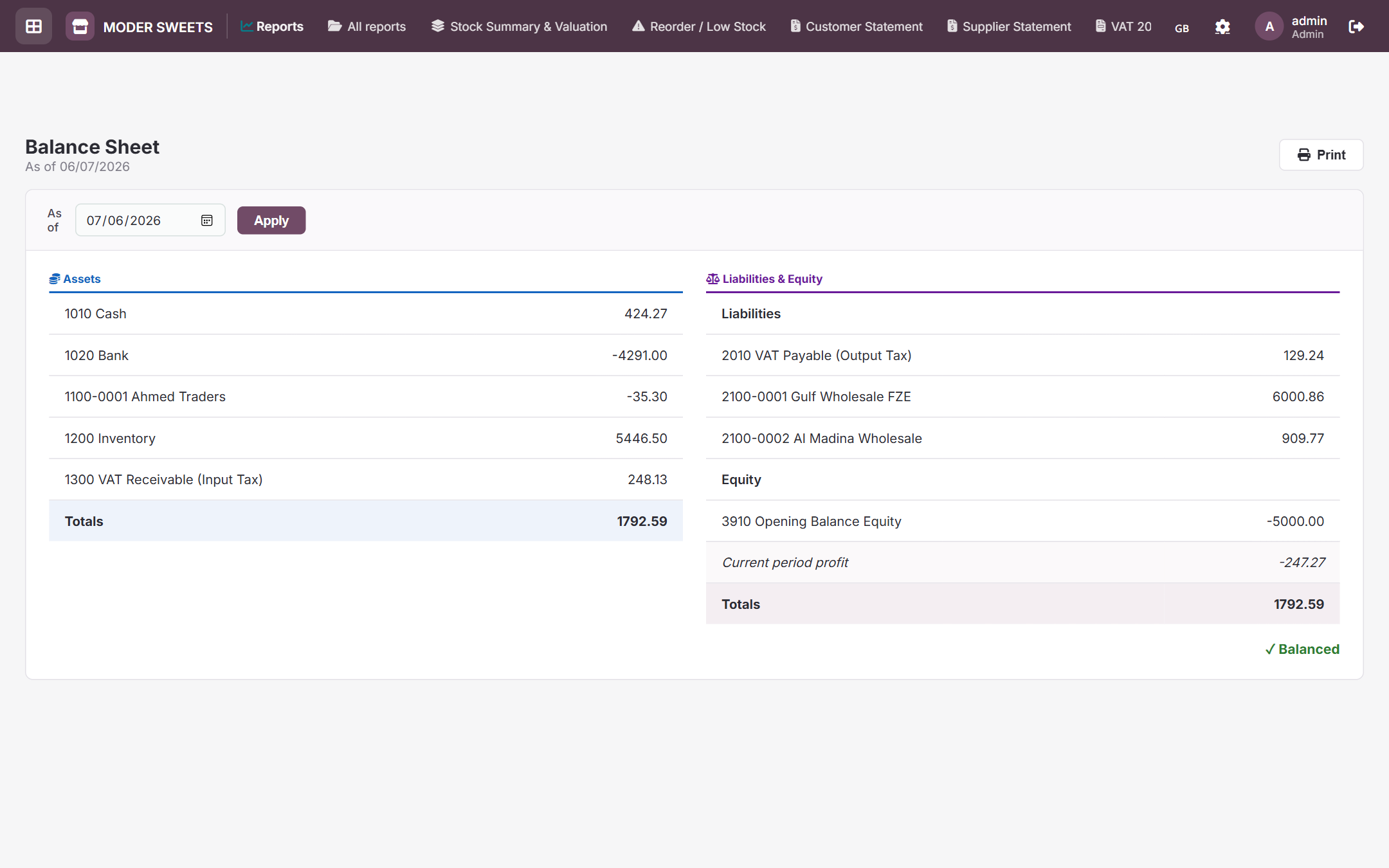1389x868 pixels.
Task: Click the Moder Sweets store logo icon
Action: (80, 26)
